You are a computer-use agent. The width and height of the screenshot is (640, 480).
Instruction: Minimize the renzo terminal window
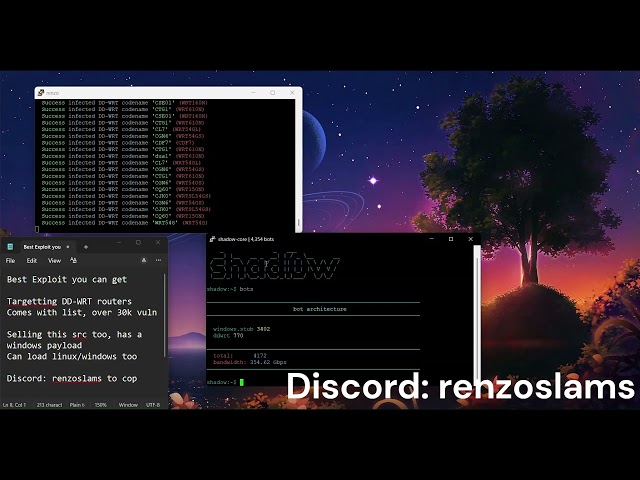pos(253,93)
